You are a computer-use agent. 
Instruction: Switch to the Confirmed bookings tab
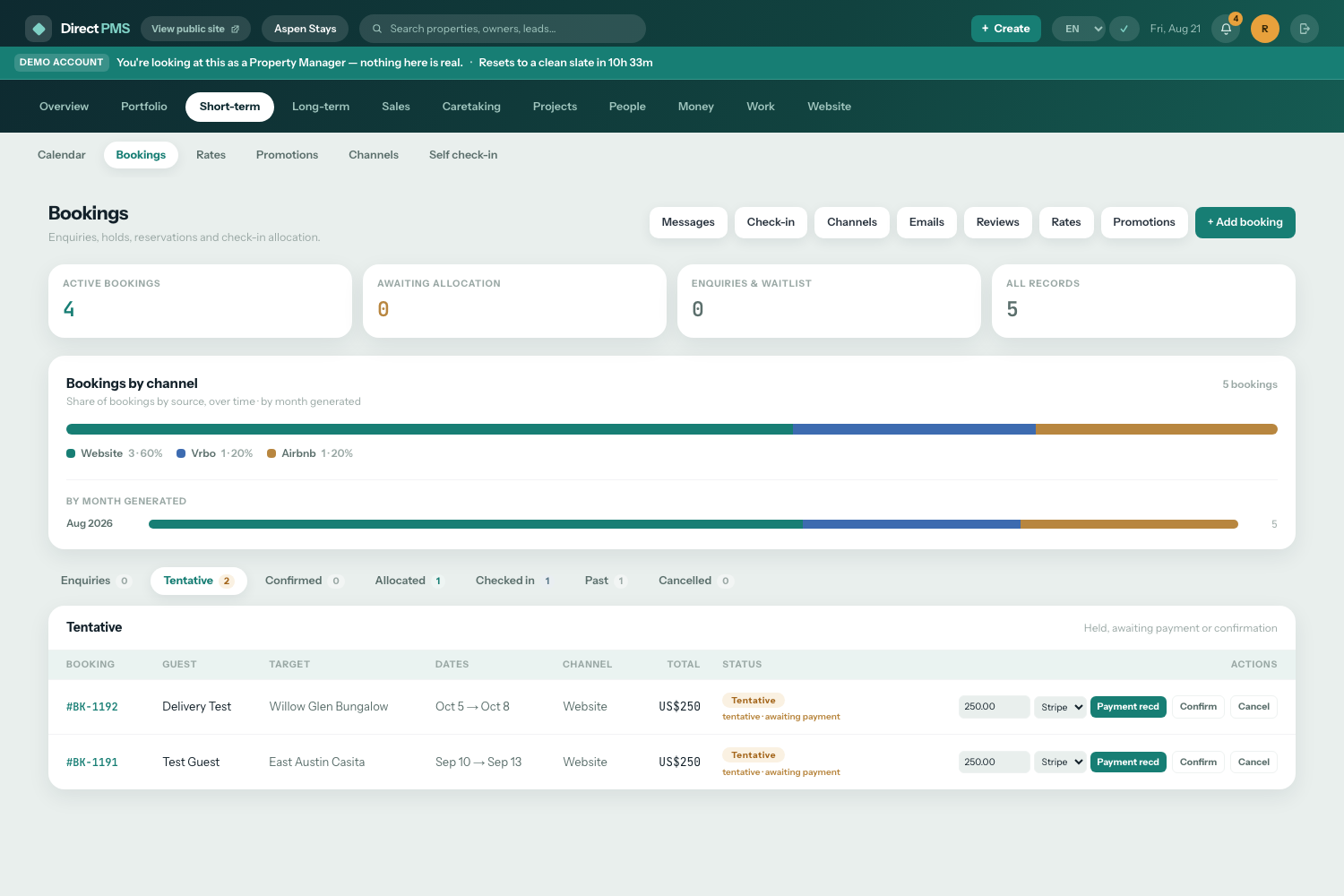click(x=303, y=581)
